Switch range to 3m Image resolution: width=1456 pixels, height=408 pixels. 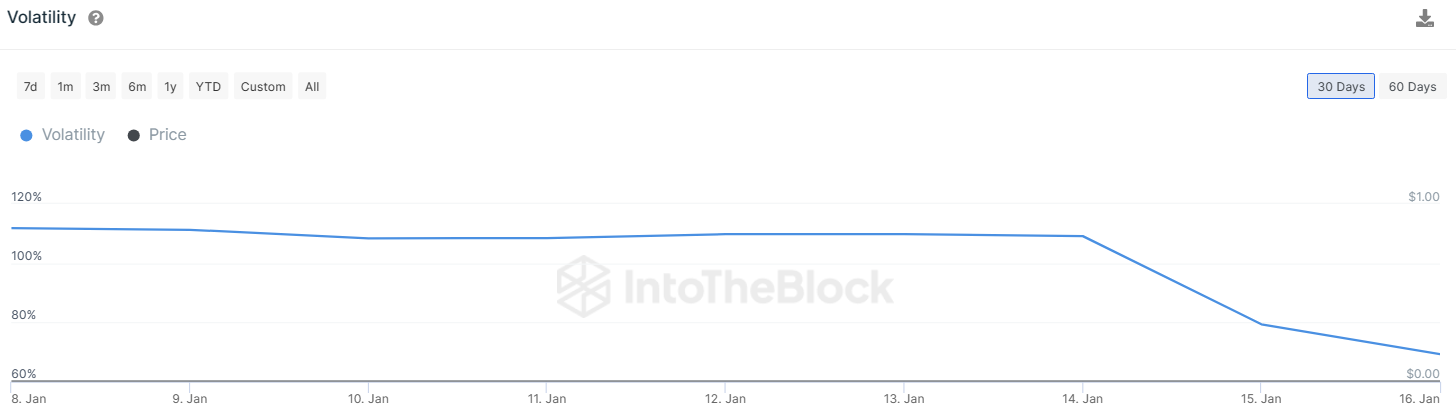101,87
